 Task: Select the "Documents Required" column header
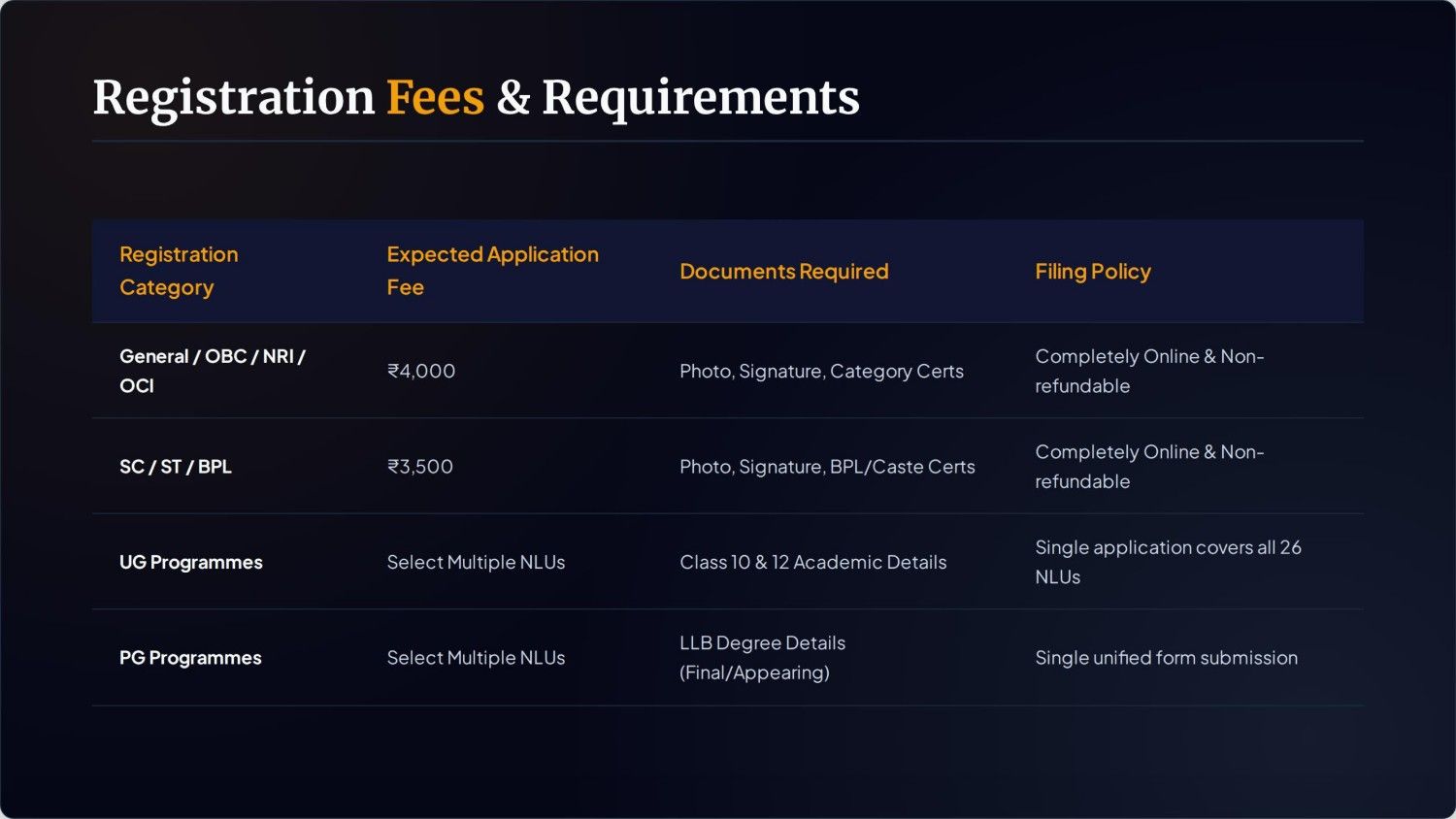[784, 272]
